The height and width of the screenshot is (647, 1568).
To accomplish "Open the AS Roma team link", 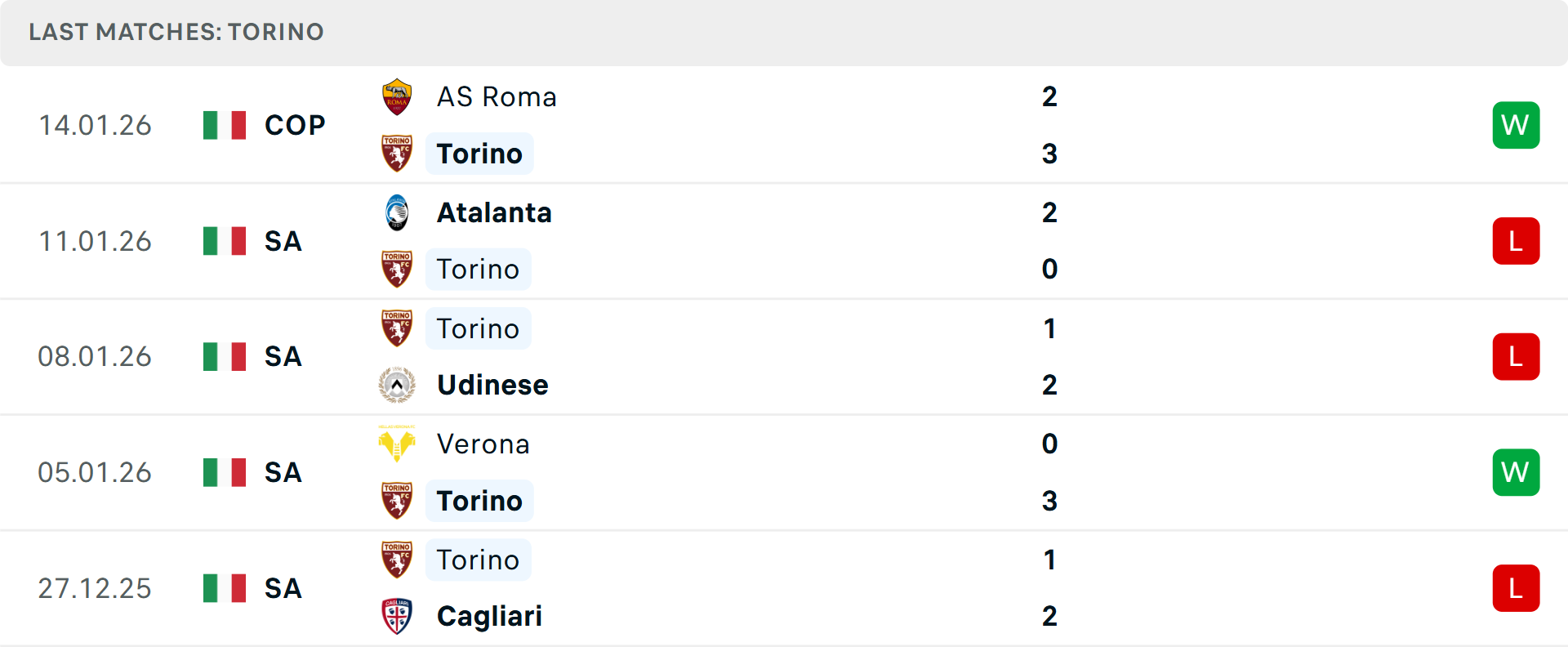I will tap(497, 97).
